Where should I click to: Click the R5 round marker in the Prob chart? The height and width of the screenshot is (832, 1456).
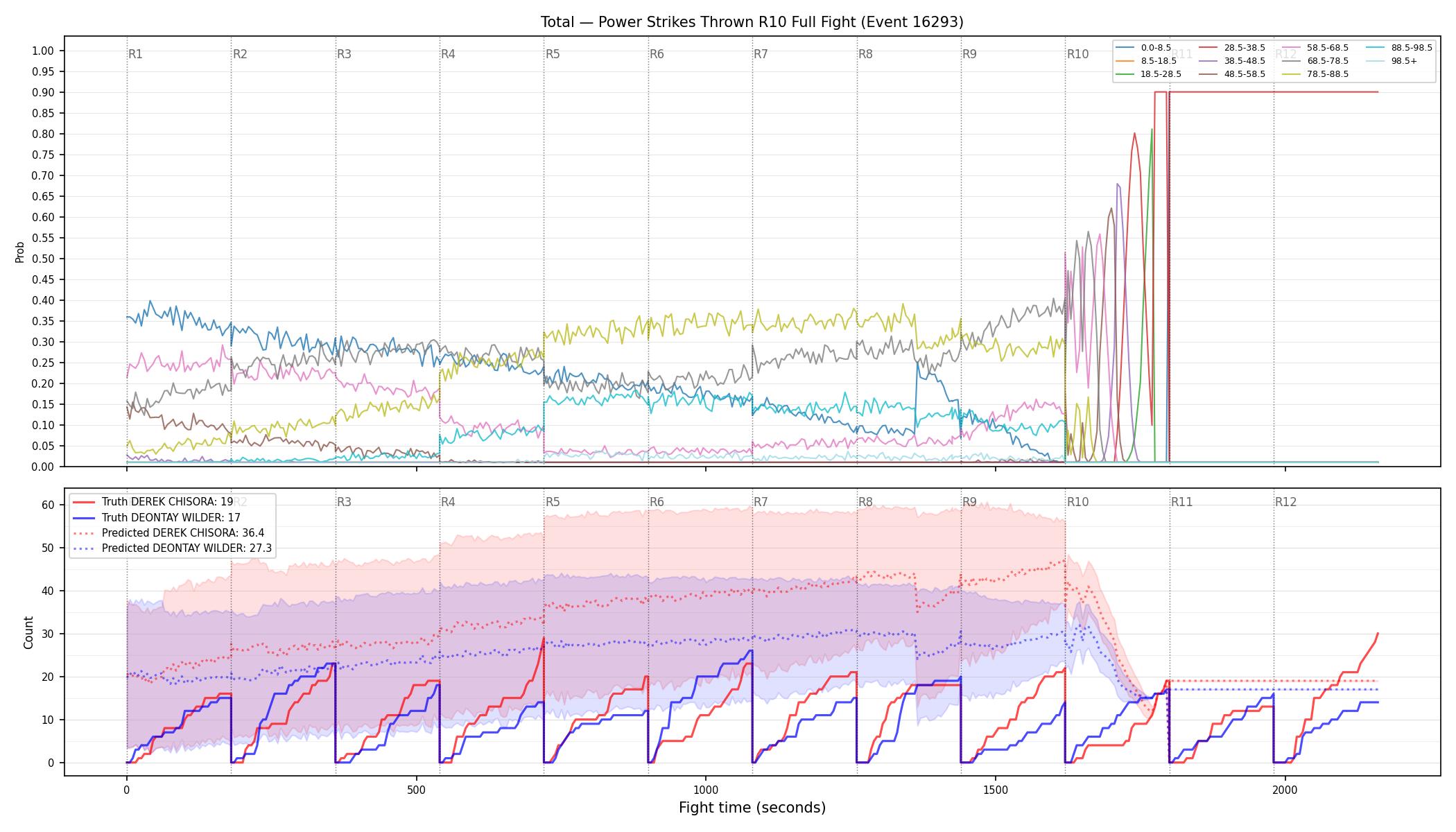[553, 54]
